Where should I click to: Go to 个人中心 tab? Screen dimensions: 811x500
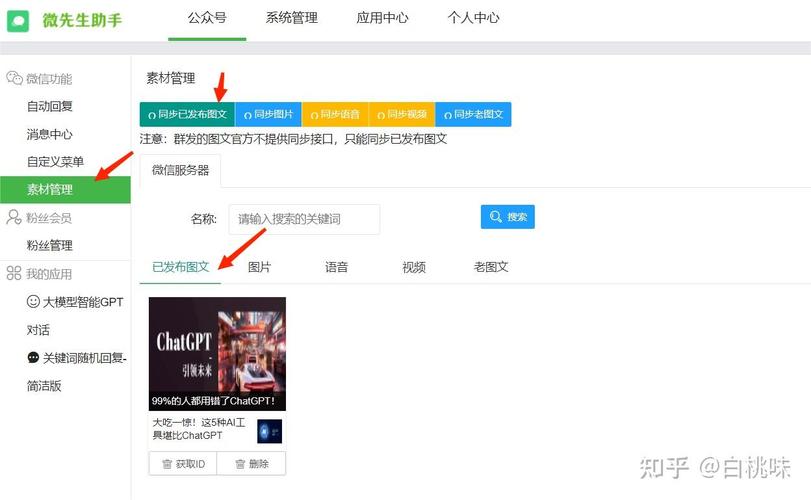pyautogui.click(x=473, y=18)
